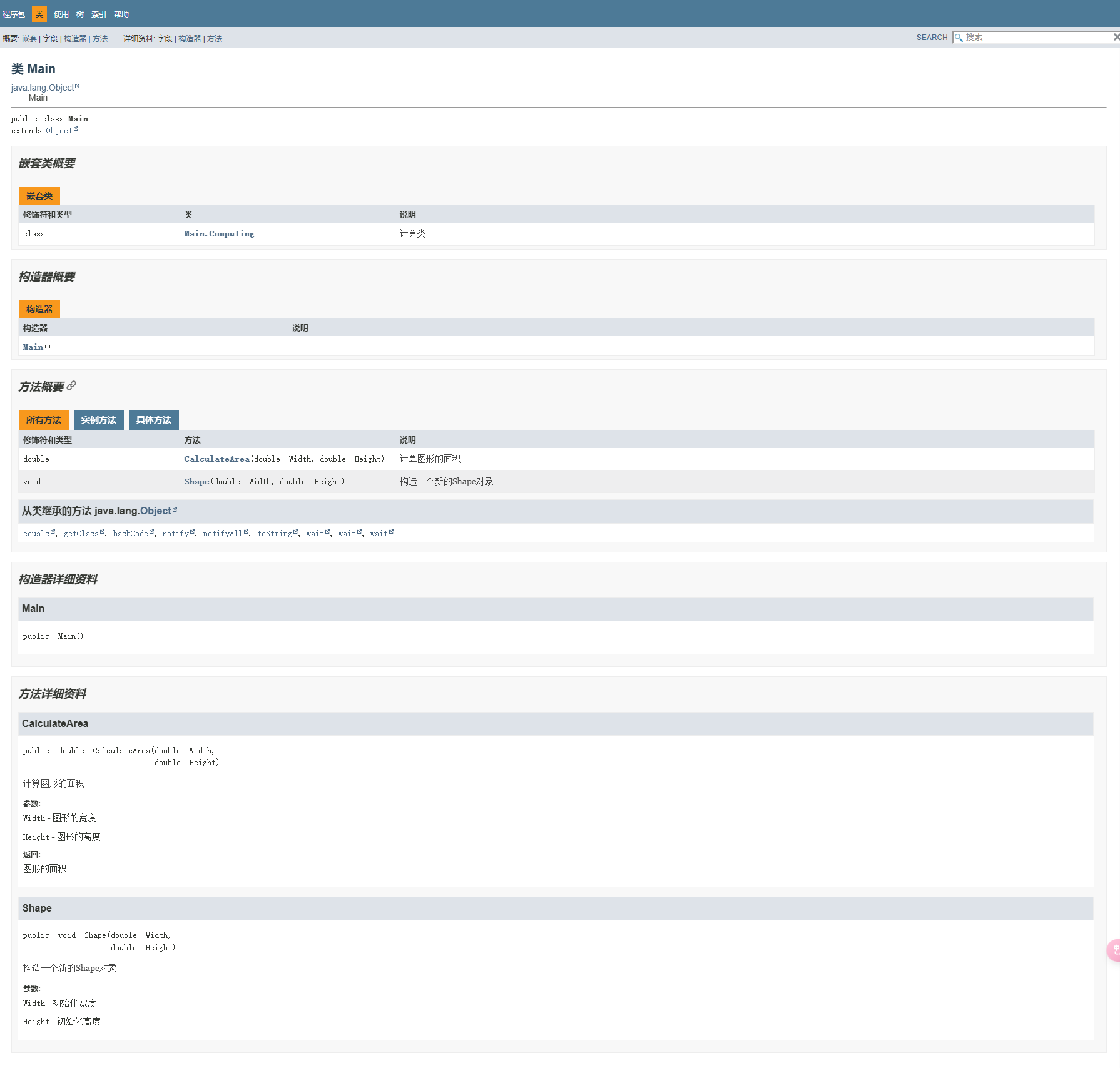The width and height of the screenshot is (1120, 1068).
Task: Go to the 索引 index page
Action: [99, 14]
